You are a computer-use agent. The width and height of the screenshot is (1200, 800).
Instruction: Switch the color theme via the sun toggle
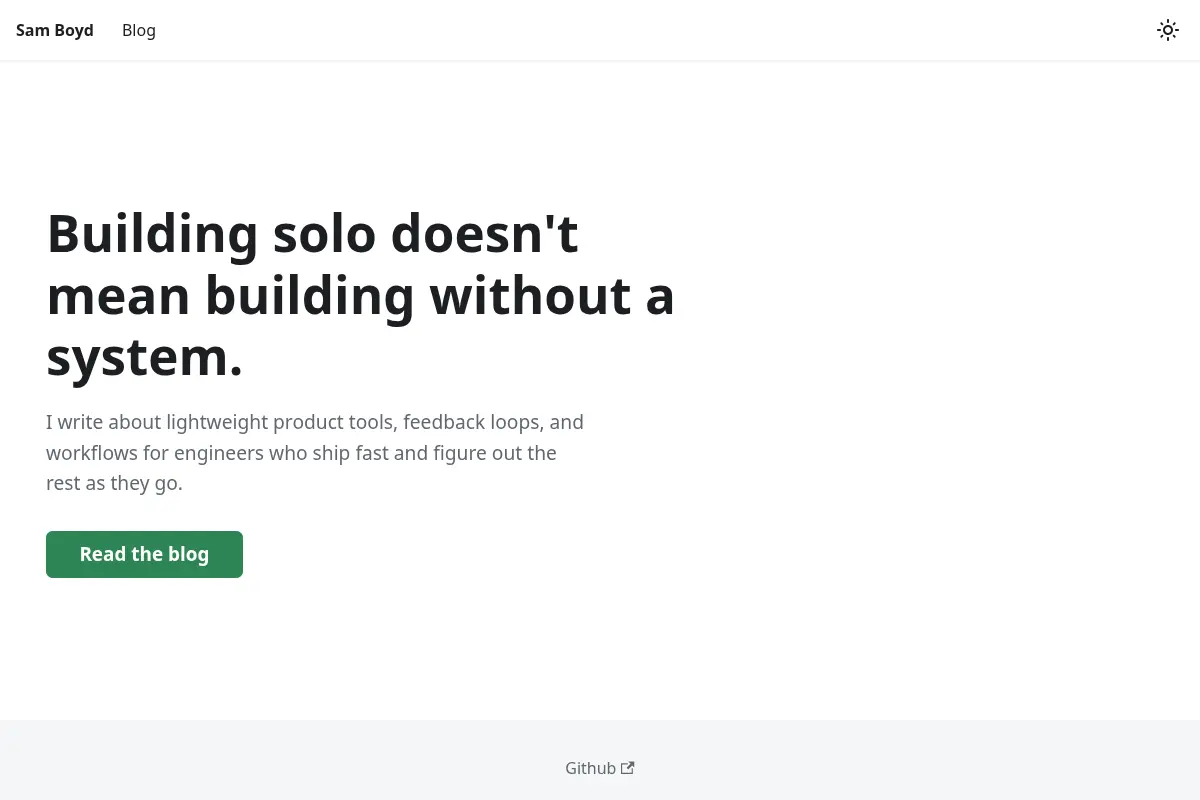1167,30
